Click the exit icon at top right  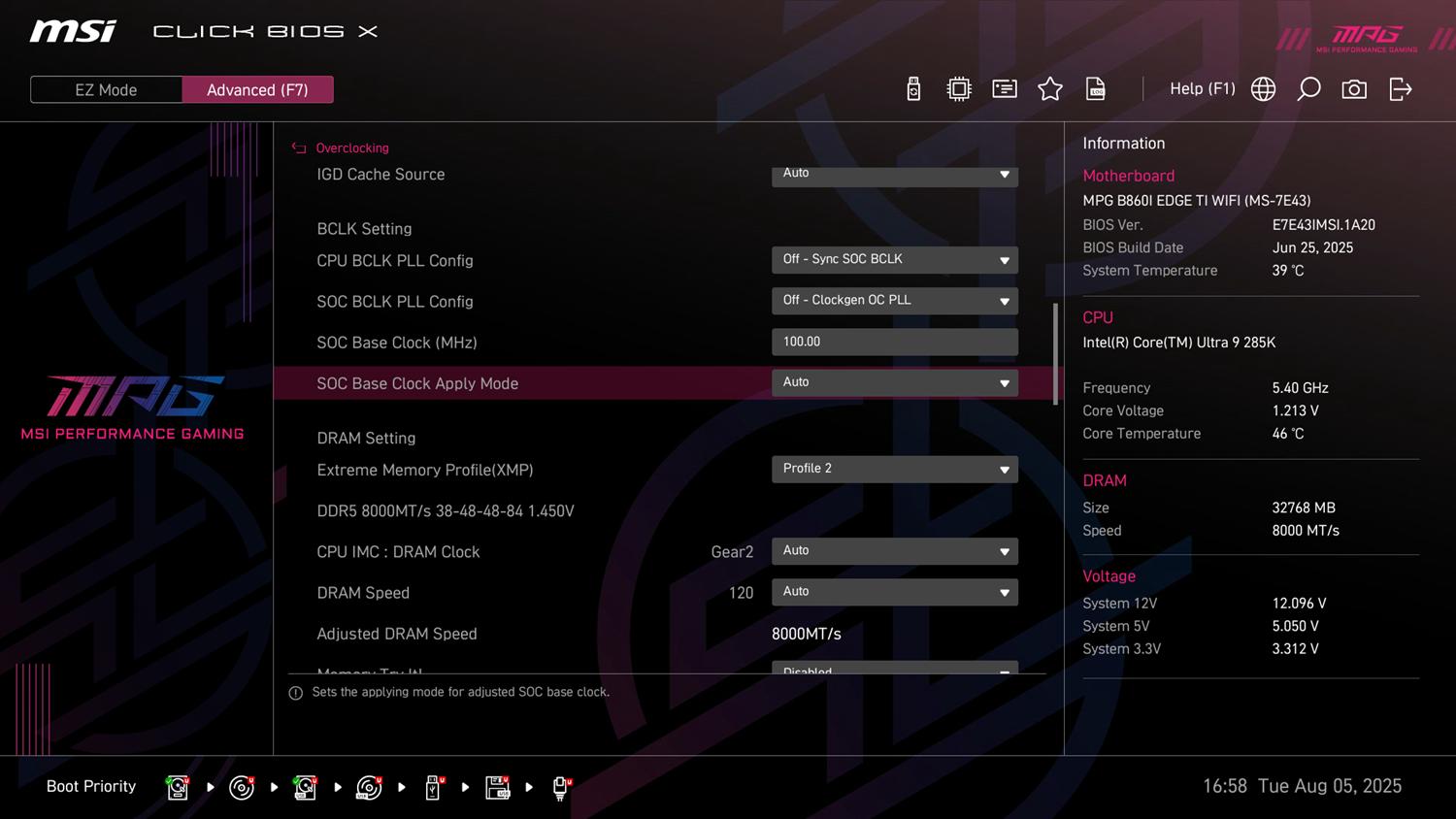click(1400, 89)
